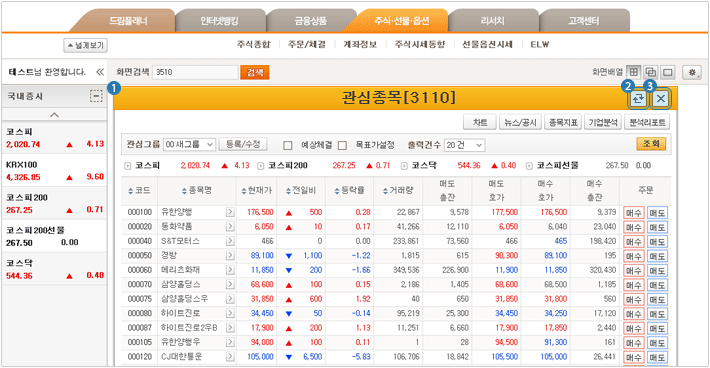Click the 조회 button

(651, 144)
